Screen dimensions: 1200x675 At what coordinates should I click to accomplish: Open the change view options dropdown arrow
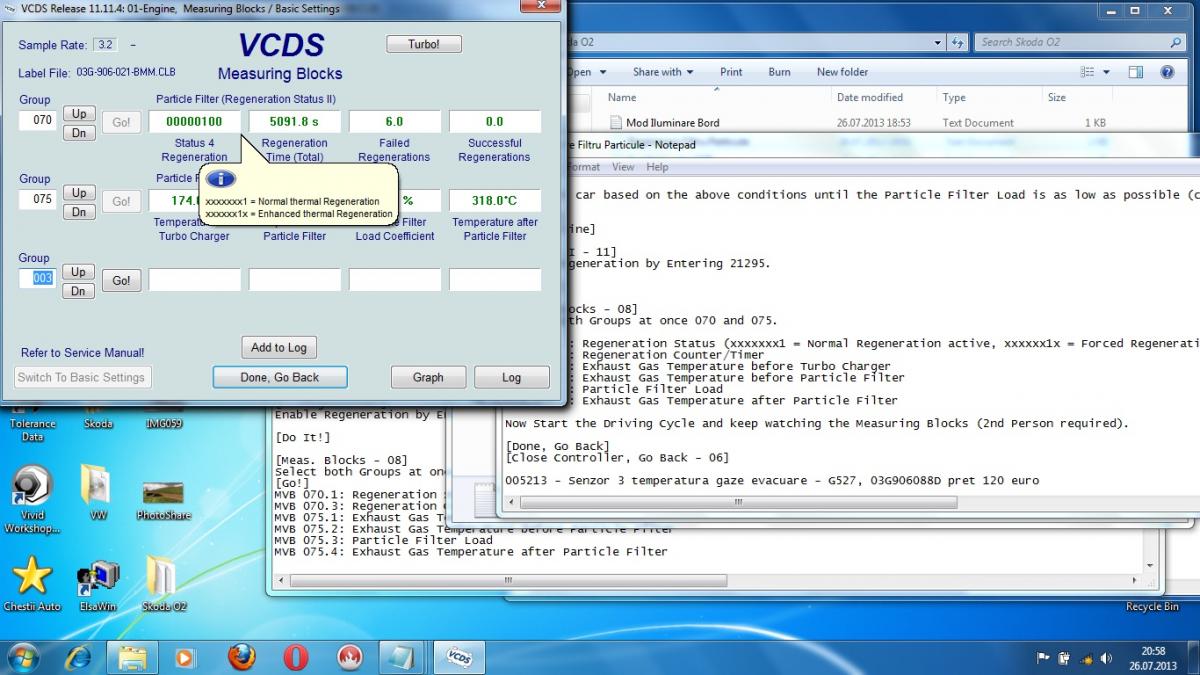coord(1107,72)
